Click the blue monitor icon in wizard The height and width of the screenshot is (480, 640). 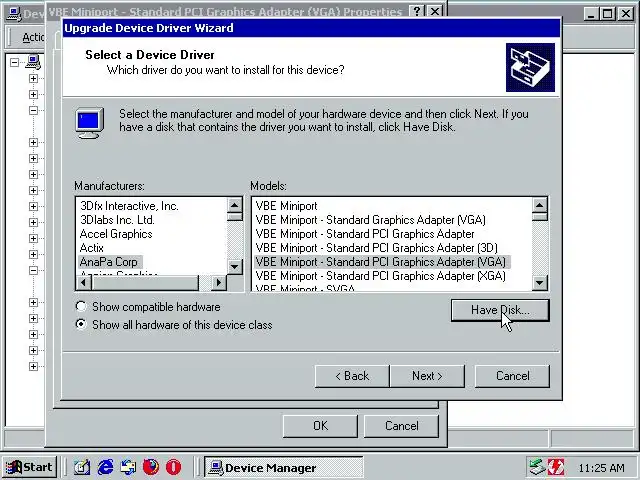90,123
